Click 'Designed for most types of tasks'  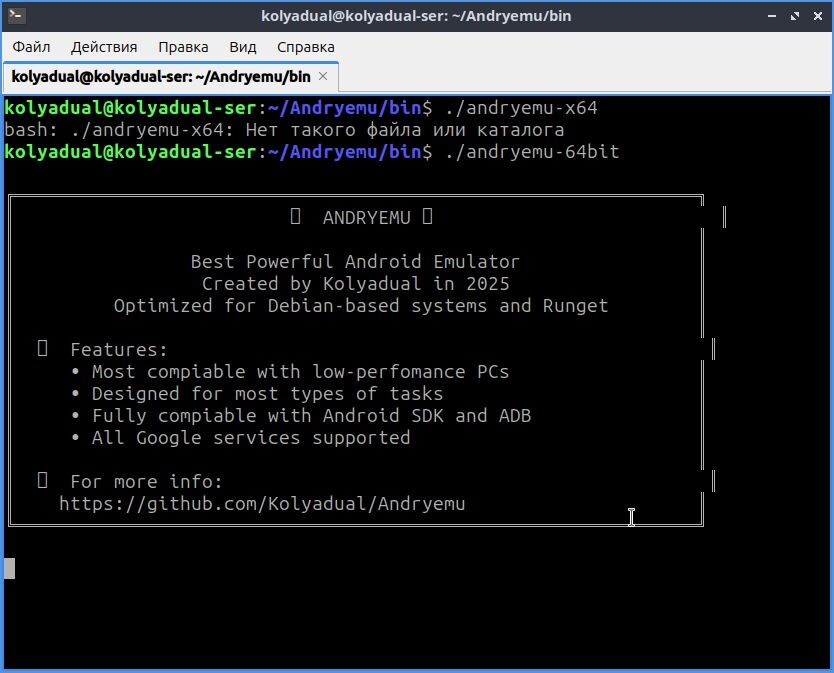coord(267,394)
